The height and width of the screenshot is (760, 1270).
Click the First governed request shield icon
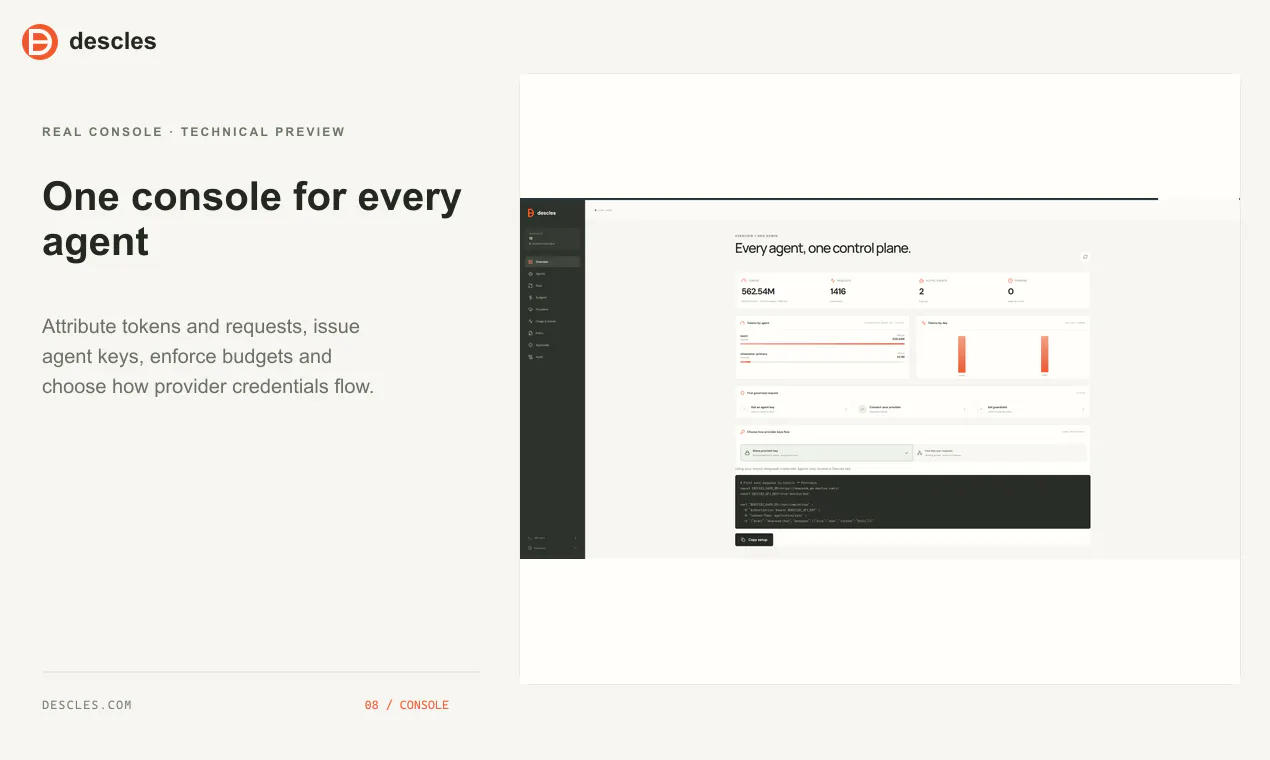742,393
